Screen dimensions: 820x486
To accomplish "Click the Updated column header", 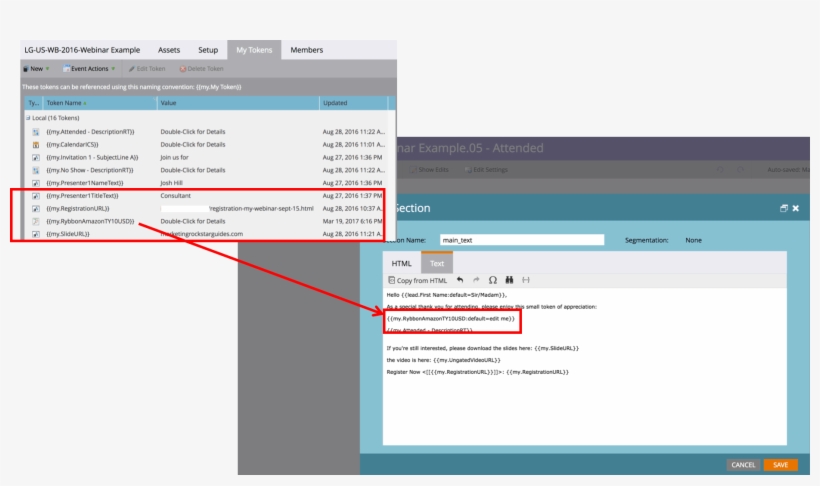I will coord(354,103).
